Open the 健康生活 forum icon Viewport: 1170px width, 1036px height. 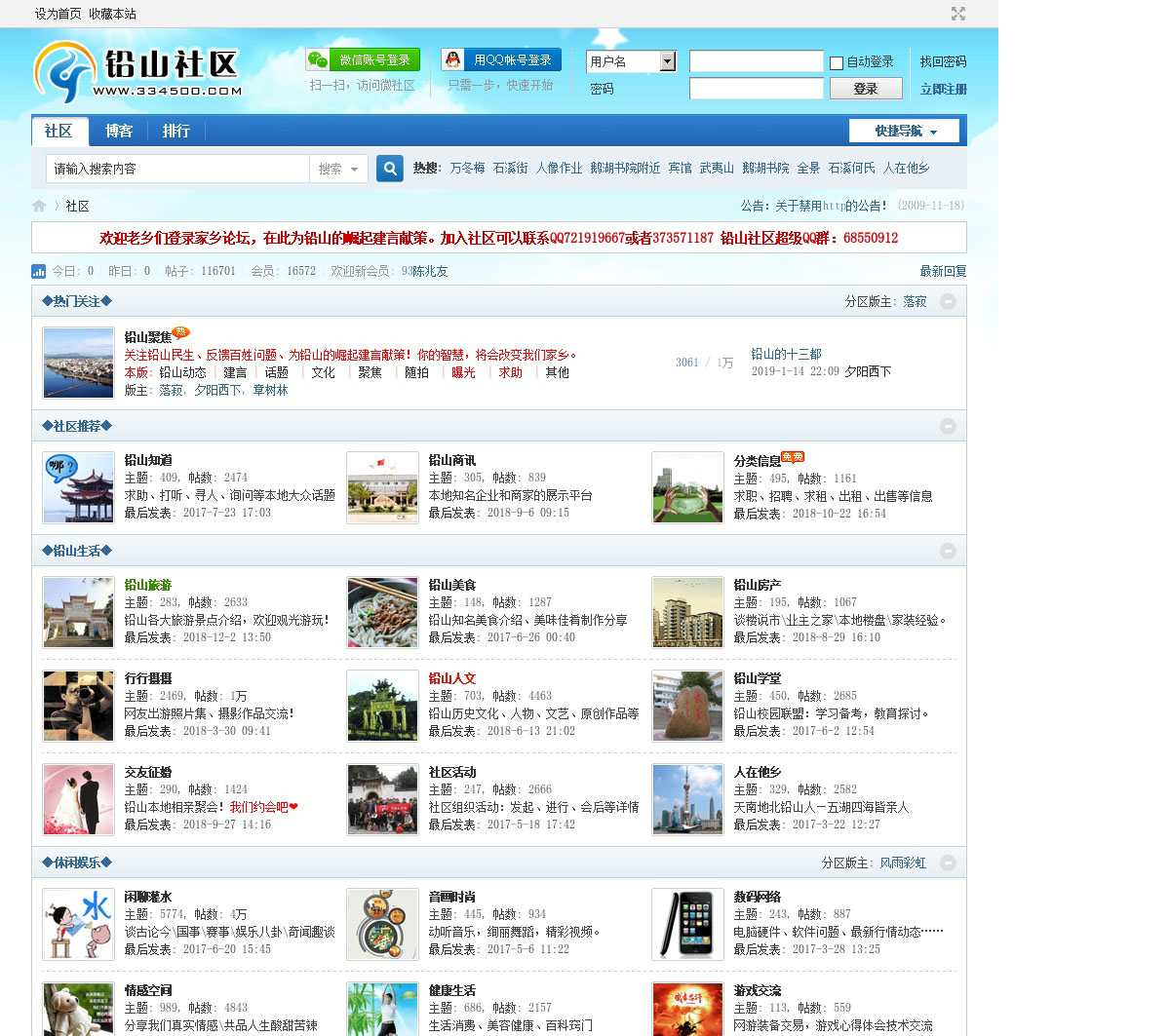382,1009
